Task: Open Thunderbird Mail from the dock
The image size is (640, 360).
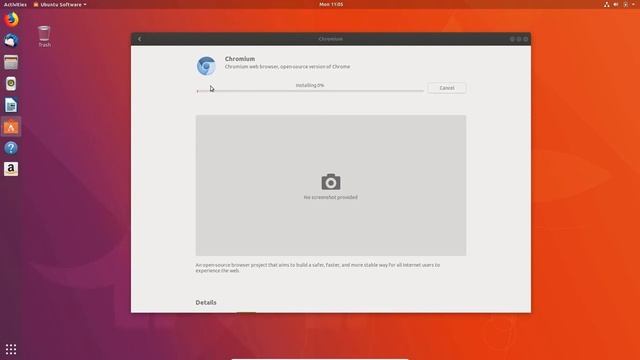Action: coord(11,41)
